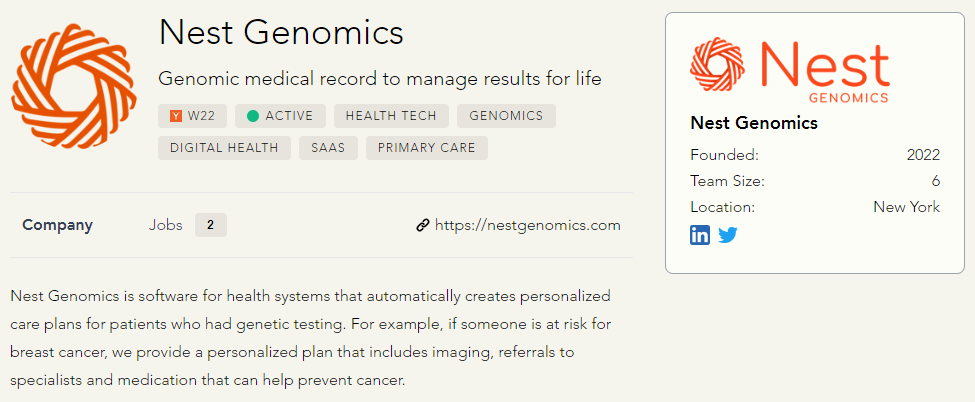Screen dimensions: 975x402
Task: Click the Nest Genomics name in sidebar card
Action: pyautogui.click(x=754, y=123)
